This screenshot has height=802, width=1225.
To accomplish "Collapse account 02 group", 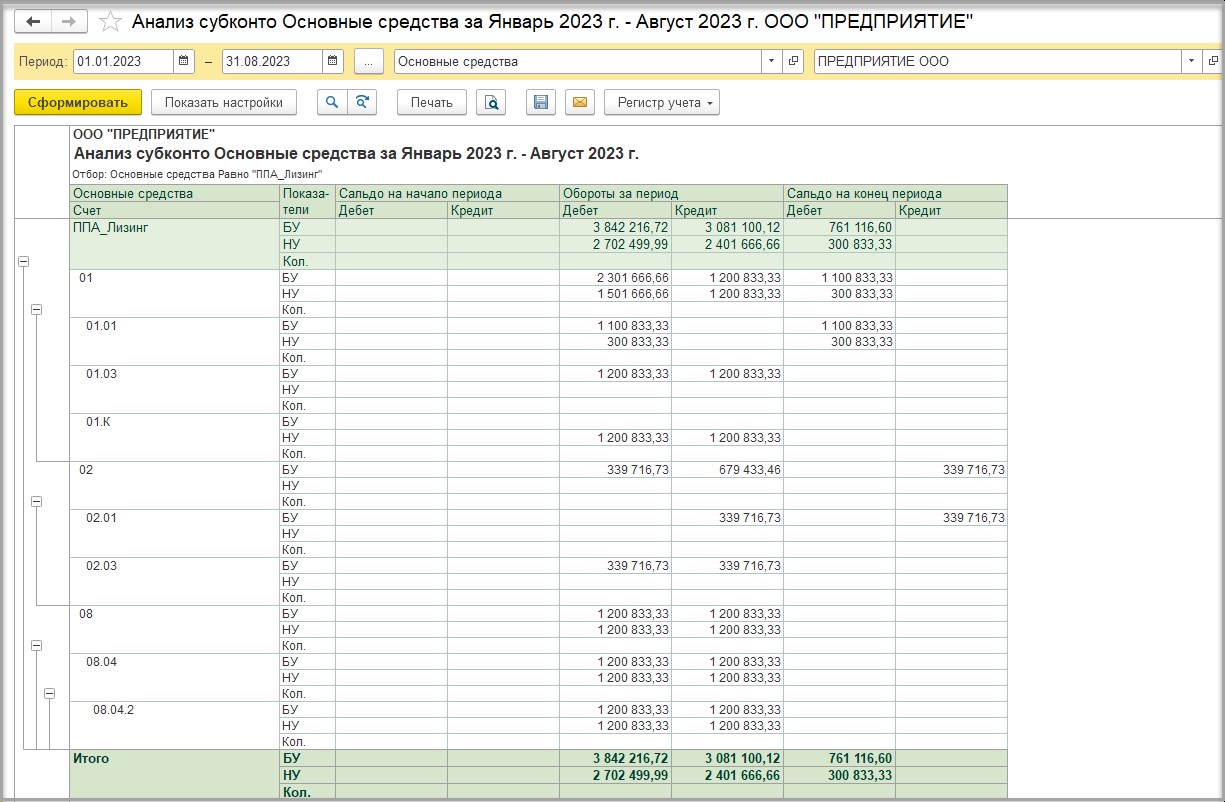I will tap(37, 501).
